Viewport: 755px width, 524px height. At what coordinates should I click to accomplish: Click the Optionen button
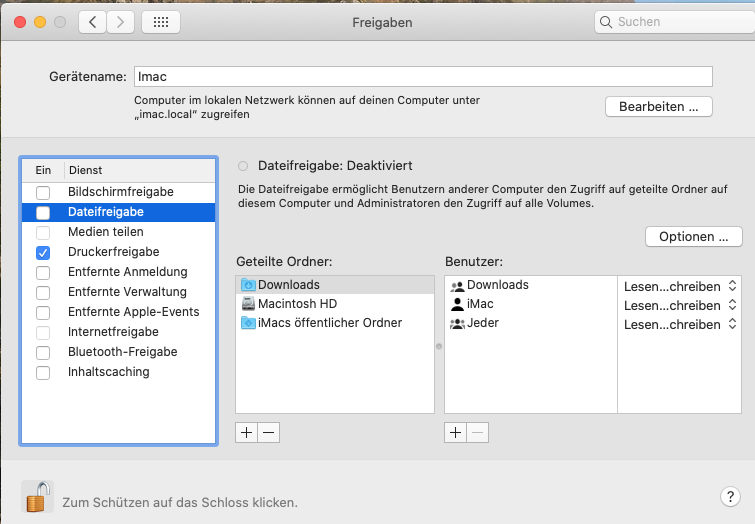coord(693,237)
